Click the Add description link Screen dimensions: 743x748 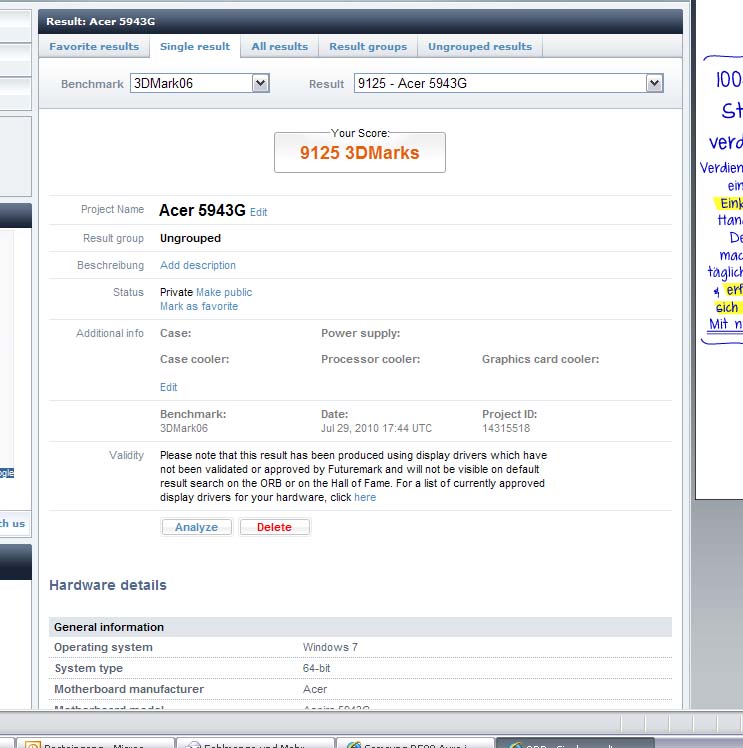tap(198, 265)
